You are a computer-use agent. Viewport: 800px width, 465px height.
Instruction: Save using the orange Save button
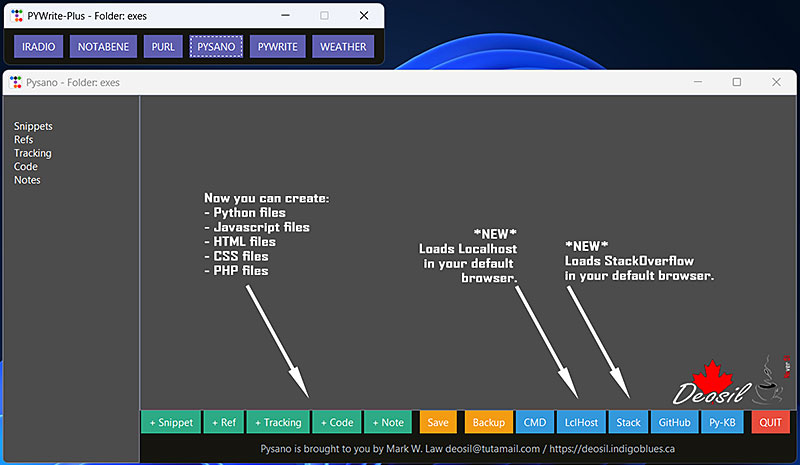438,422
